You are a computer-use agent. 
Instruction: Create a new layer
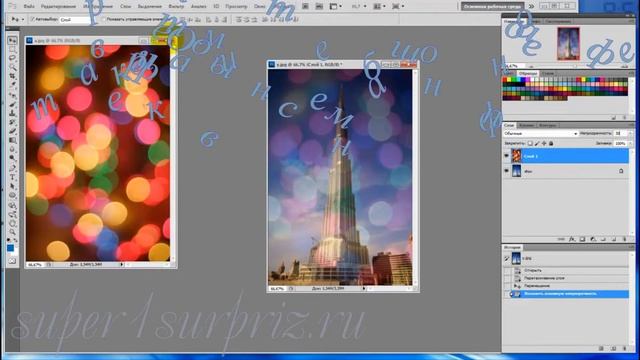[613, 239]
